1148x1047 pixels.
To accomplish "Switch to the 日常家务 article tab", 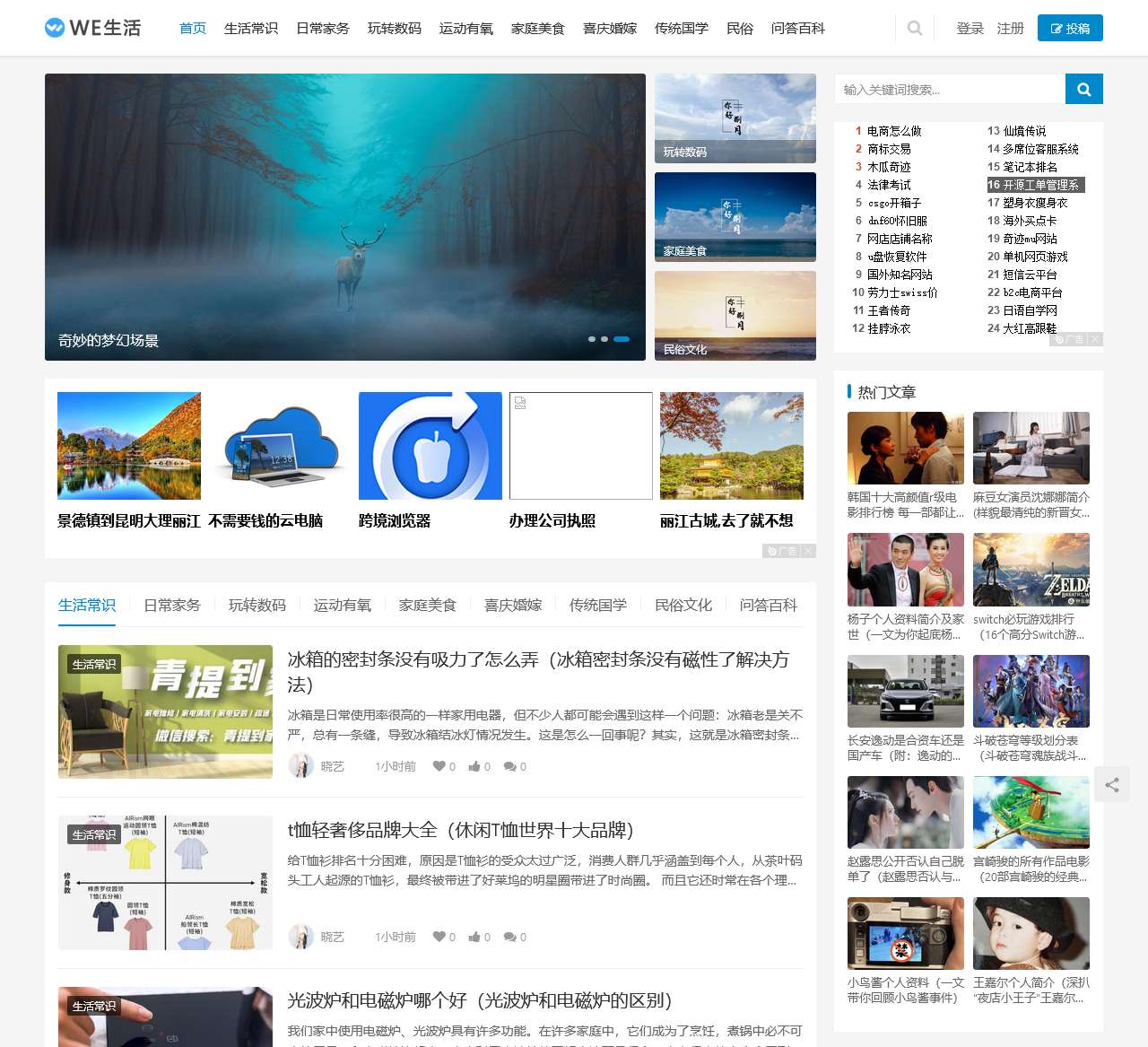I will tap(172, 605).
